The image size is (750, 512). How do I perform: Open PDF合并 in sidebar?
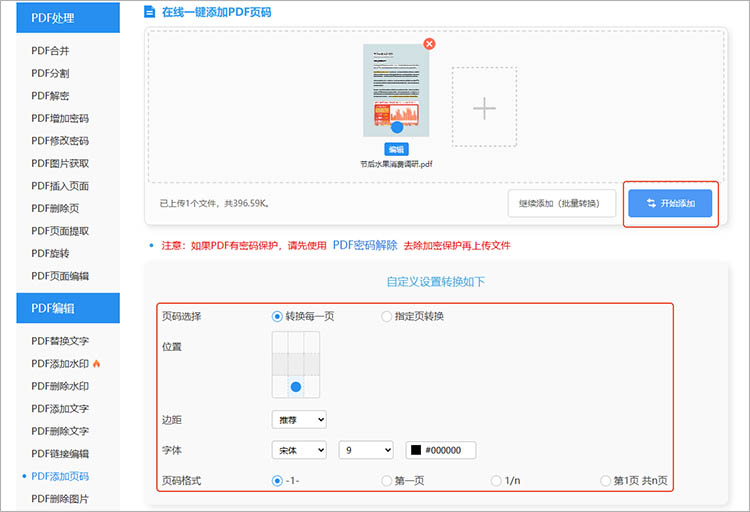tap(50, 51)
